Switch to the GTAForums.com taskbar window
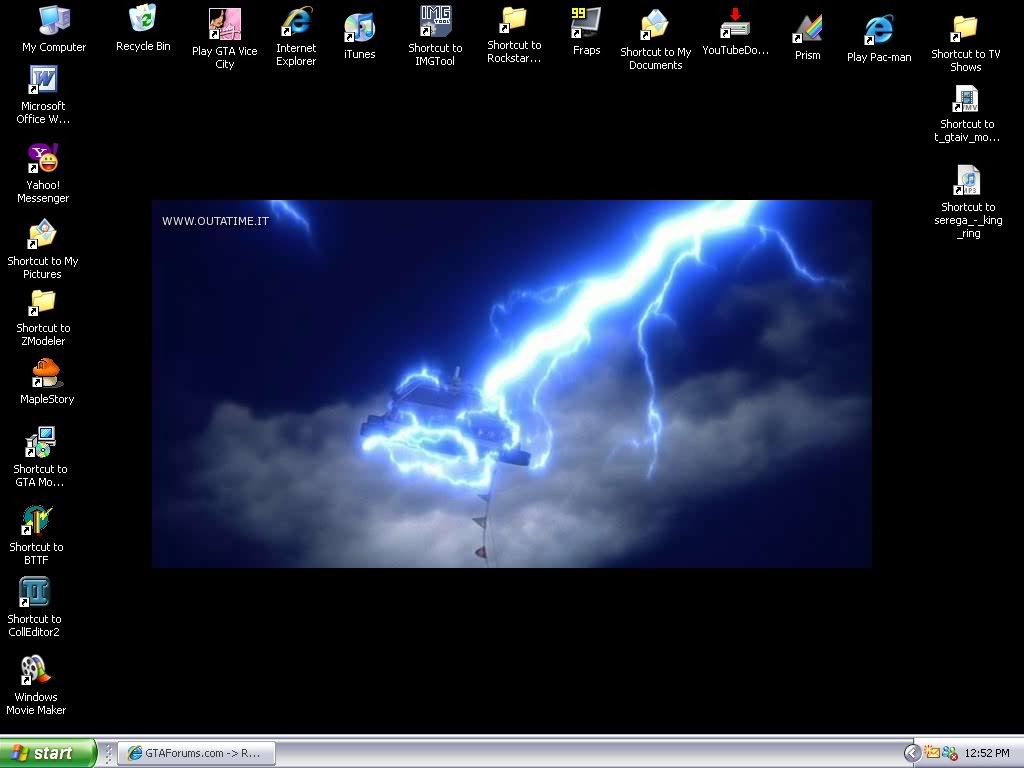 [x=196, y=753]
